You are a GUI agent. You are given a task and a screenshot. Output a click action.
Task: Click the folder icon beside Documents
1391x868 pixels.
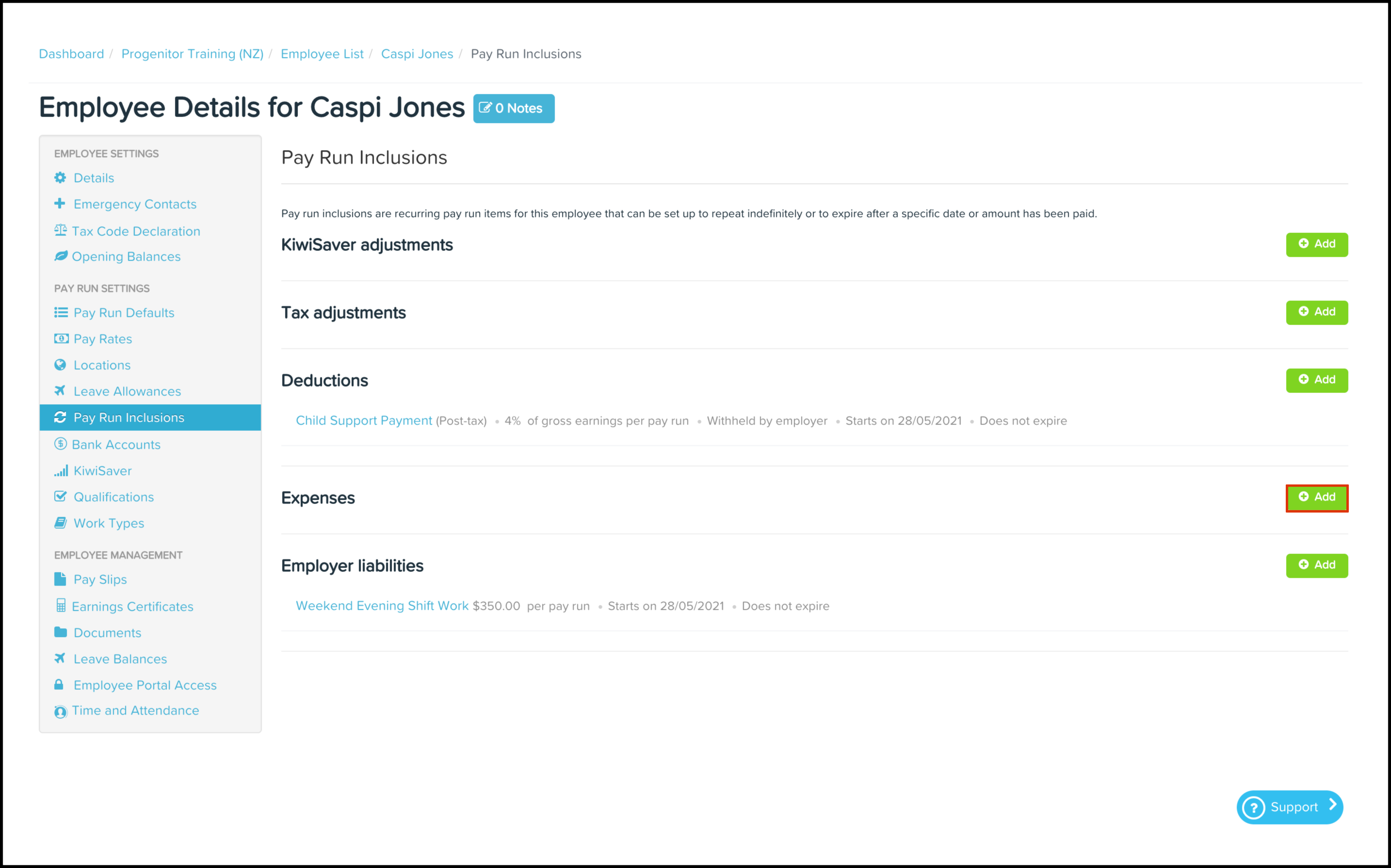click(x=60, y=633)
